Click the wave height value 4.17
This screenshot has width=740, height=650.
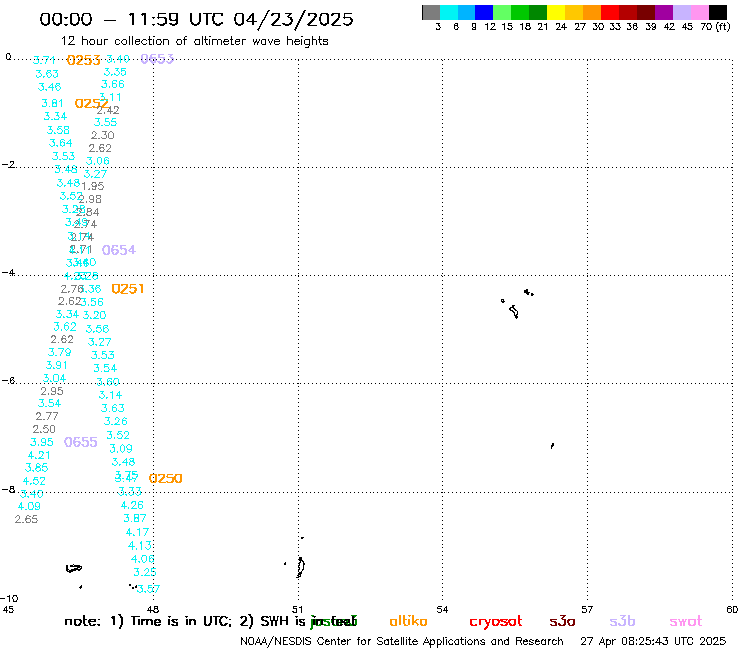[x=137, y=532]
